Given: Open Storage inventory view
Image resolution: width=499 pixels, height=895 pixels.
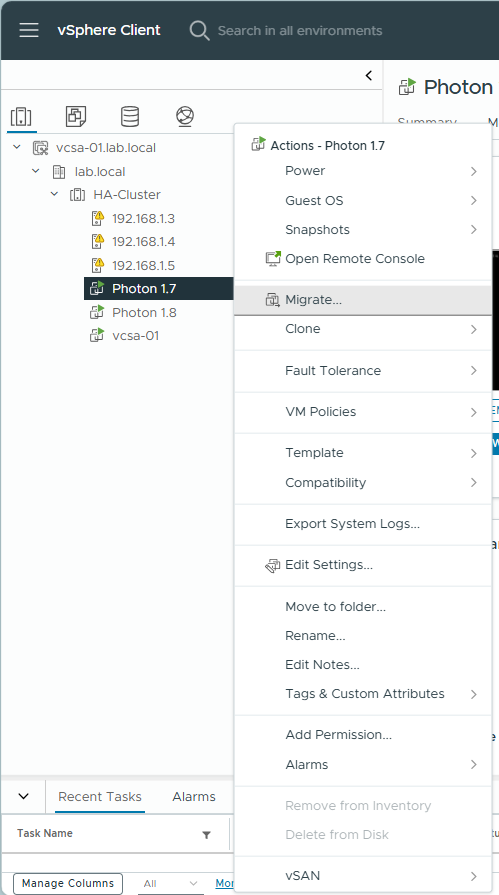Looking at the screenshot, I should click(x=130, y=116).
